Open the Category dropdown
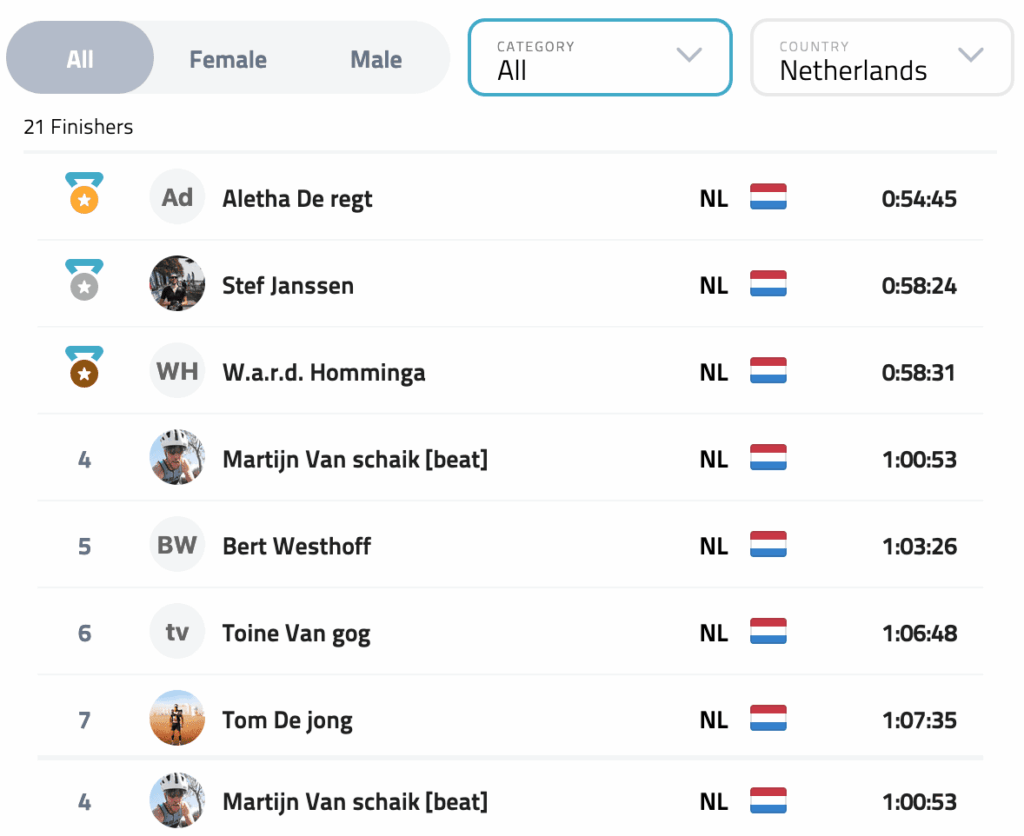The width and height of the screenshot is (1024, 836). [599, 58]
